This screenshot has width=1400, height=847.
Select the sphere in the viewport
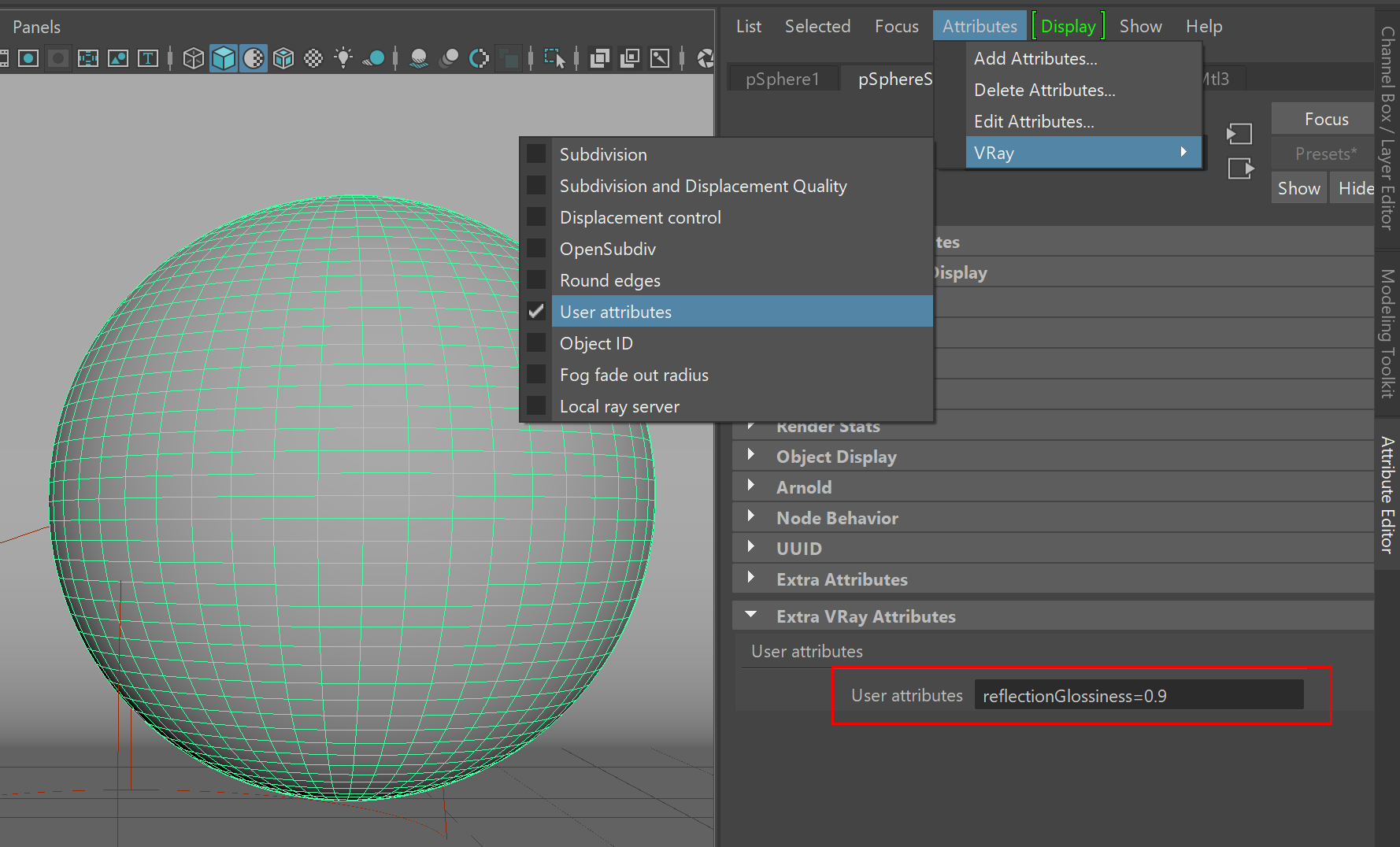352,497
